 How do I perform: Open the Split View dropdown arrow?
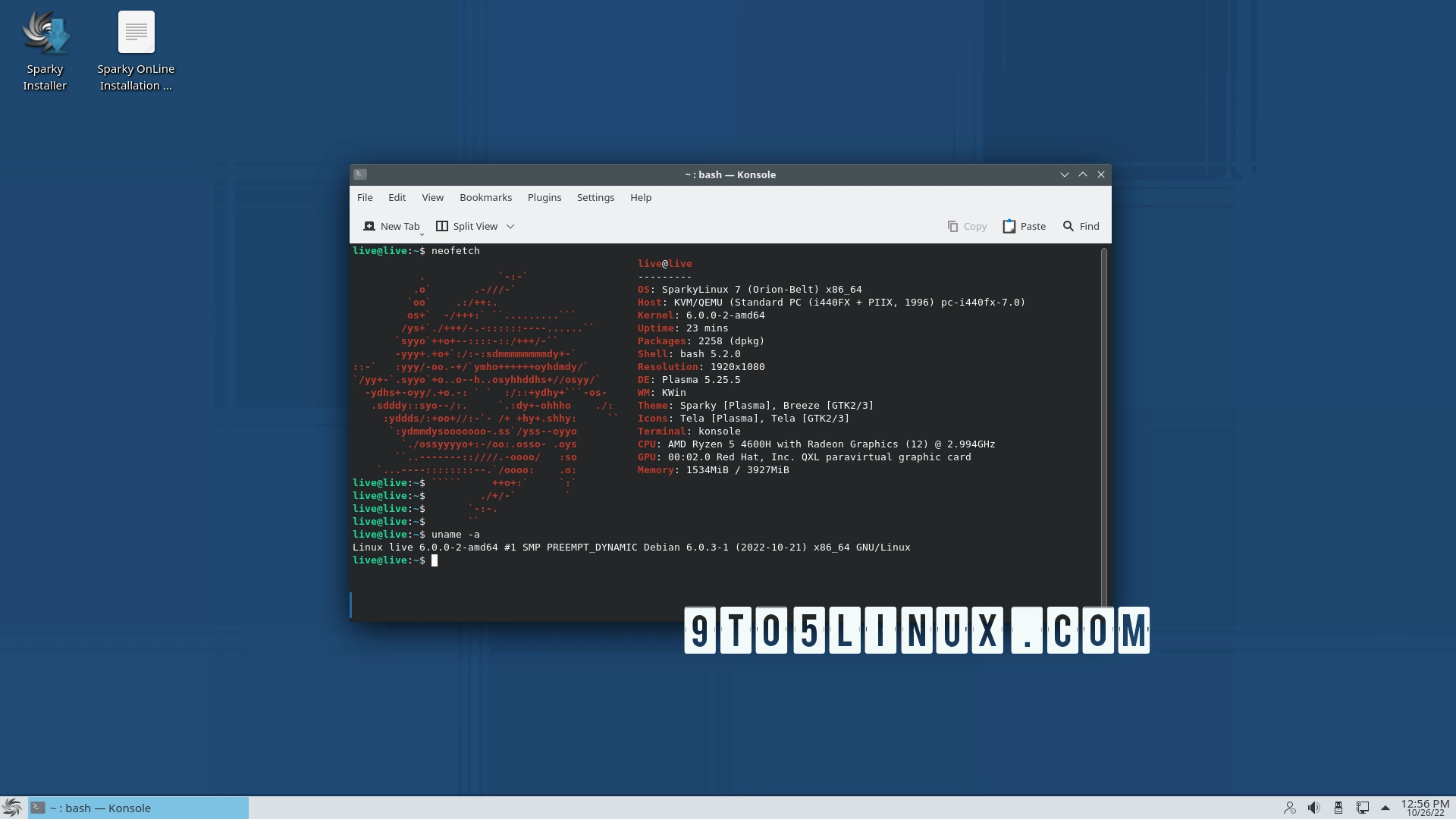pos(511,226)
